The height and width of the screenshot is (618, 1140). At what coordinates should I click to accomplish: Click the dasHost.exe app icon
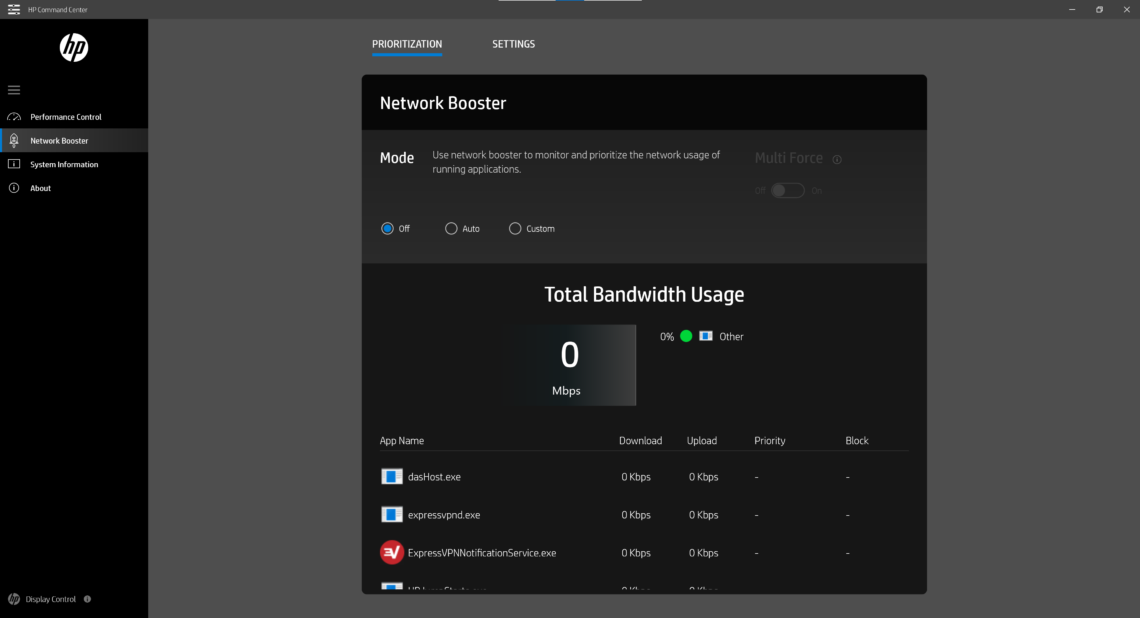point(391,477)
